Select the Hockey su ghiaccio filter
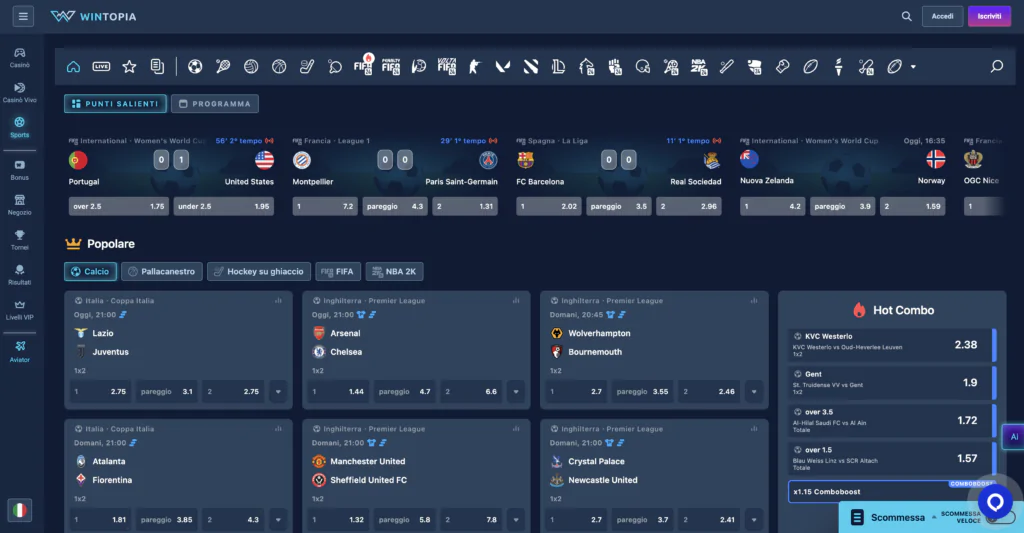Viewport: 1024px width, 533px height. 259,272
